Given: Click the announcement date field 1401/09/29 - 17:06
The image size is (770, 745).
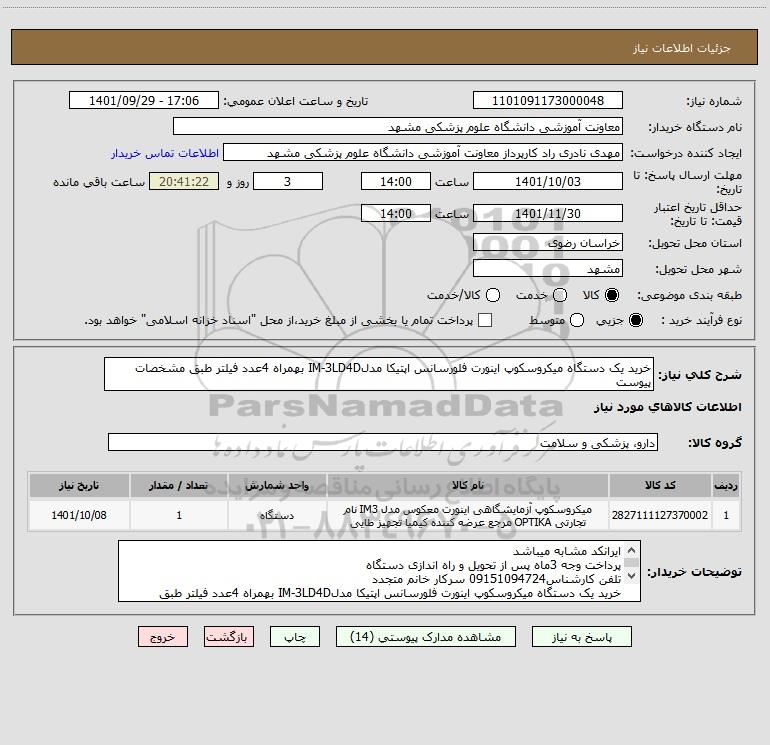Looking at the screenshot, I should (x=144, y=100).
